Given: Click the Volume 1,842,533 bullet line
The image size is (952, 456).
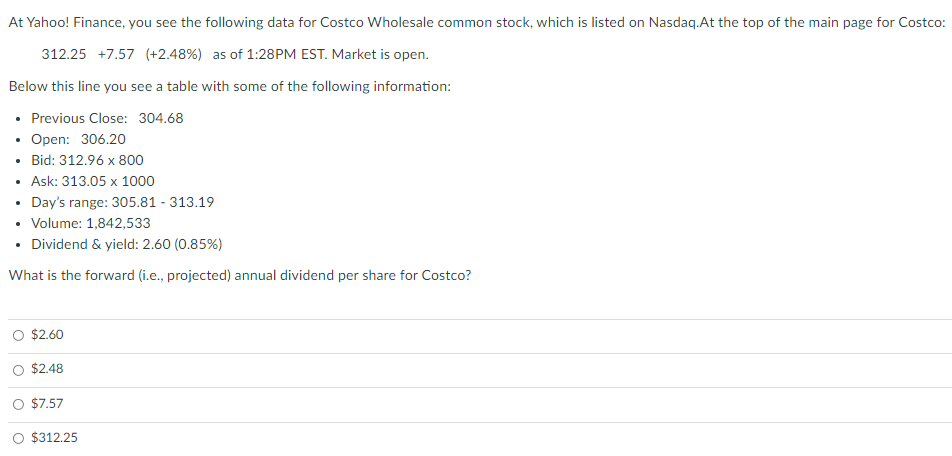Looking at the screenshot, I should point(91,223).
